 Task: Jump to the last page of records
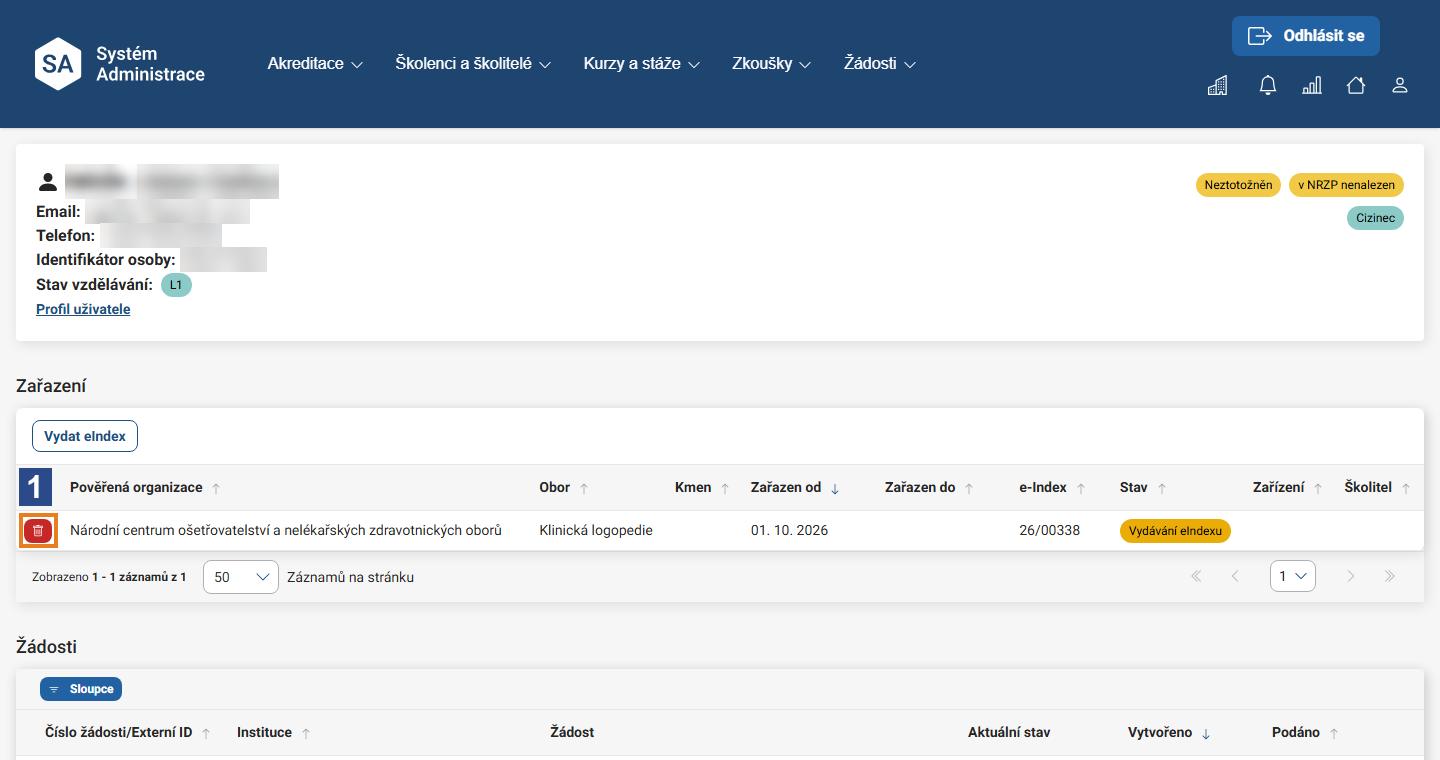pyautogui.click(x=1390, y=577)
